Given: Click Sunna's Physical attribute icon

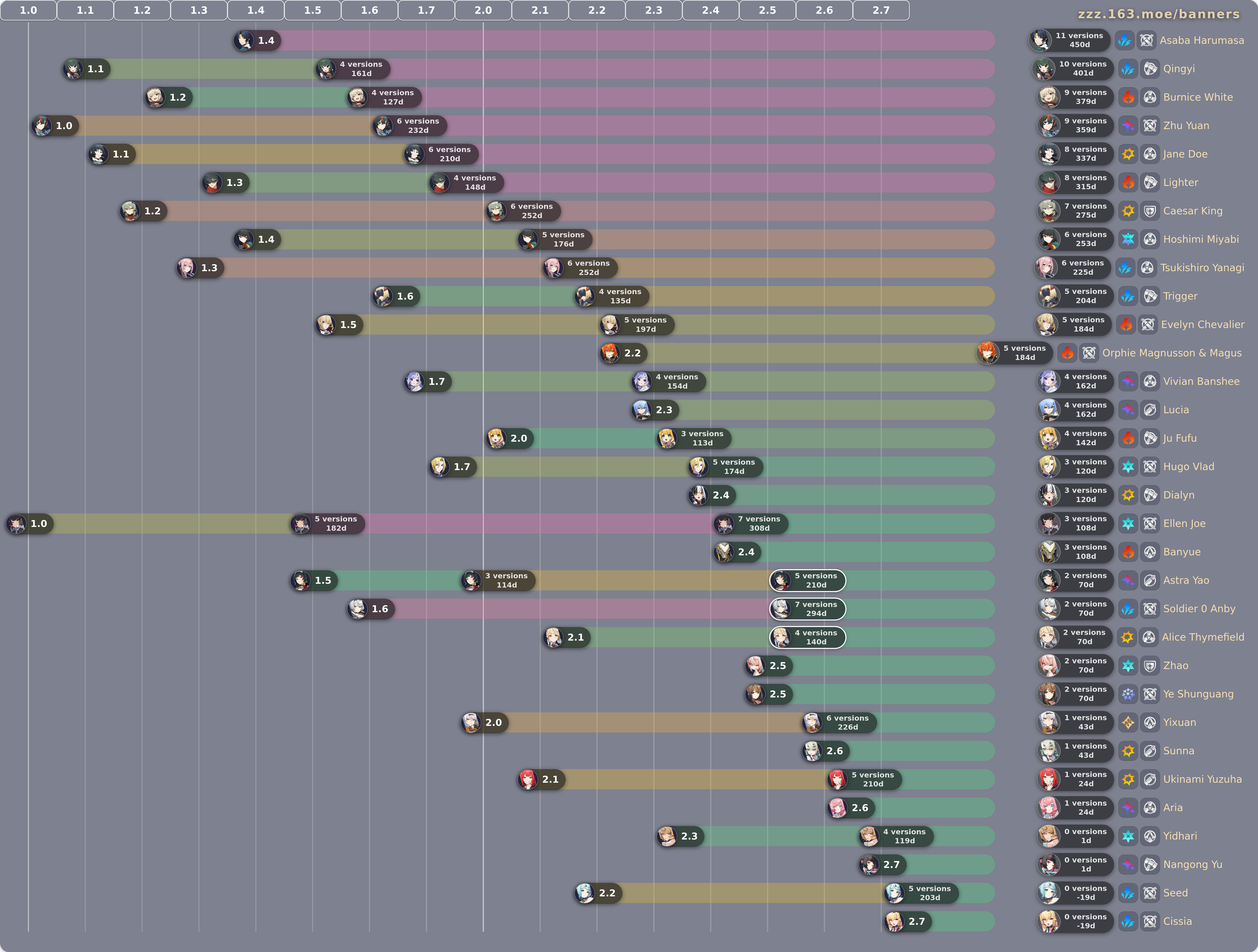Looking at the screenshot, I should coord(1128,751).
